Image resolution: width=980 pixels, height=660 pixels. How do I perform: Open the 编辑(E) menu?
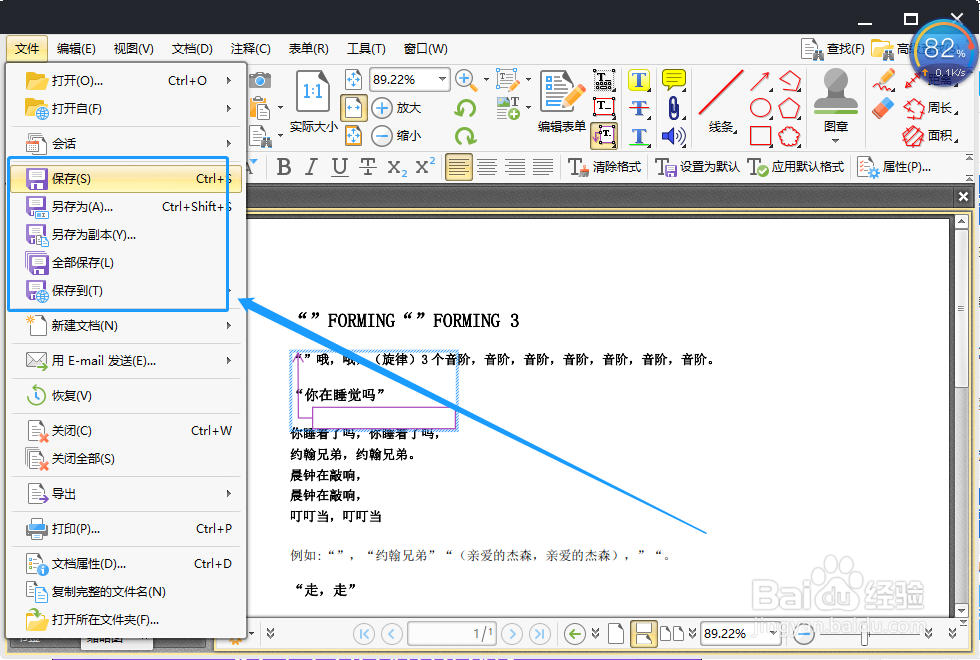76,49
